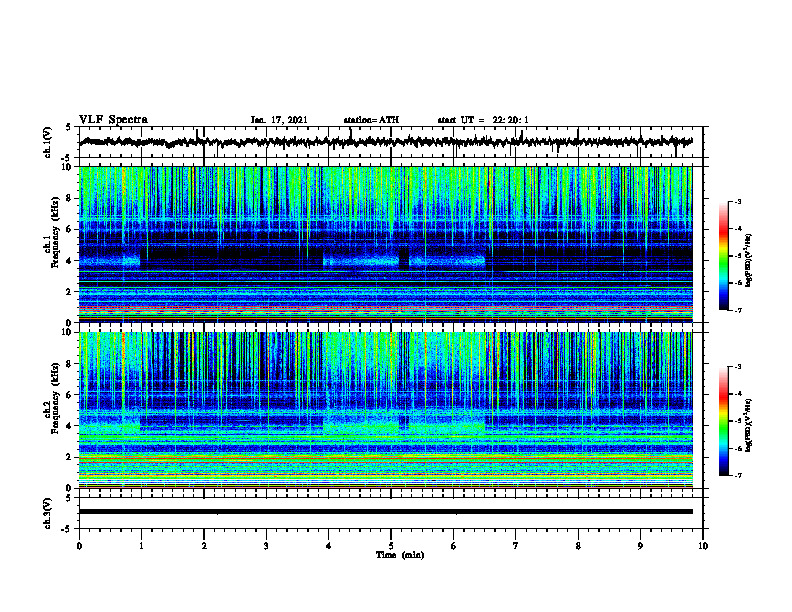Viewport: 792px width, 612px height.
Task: Click the ch.2 spectrogram plot
Action: pyautogui.click(x=385, y=410)
